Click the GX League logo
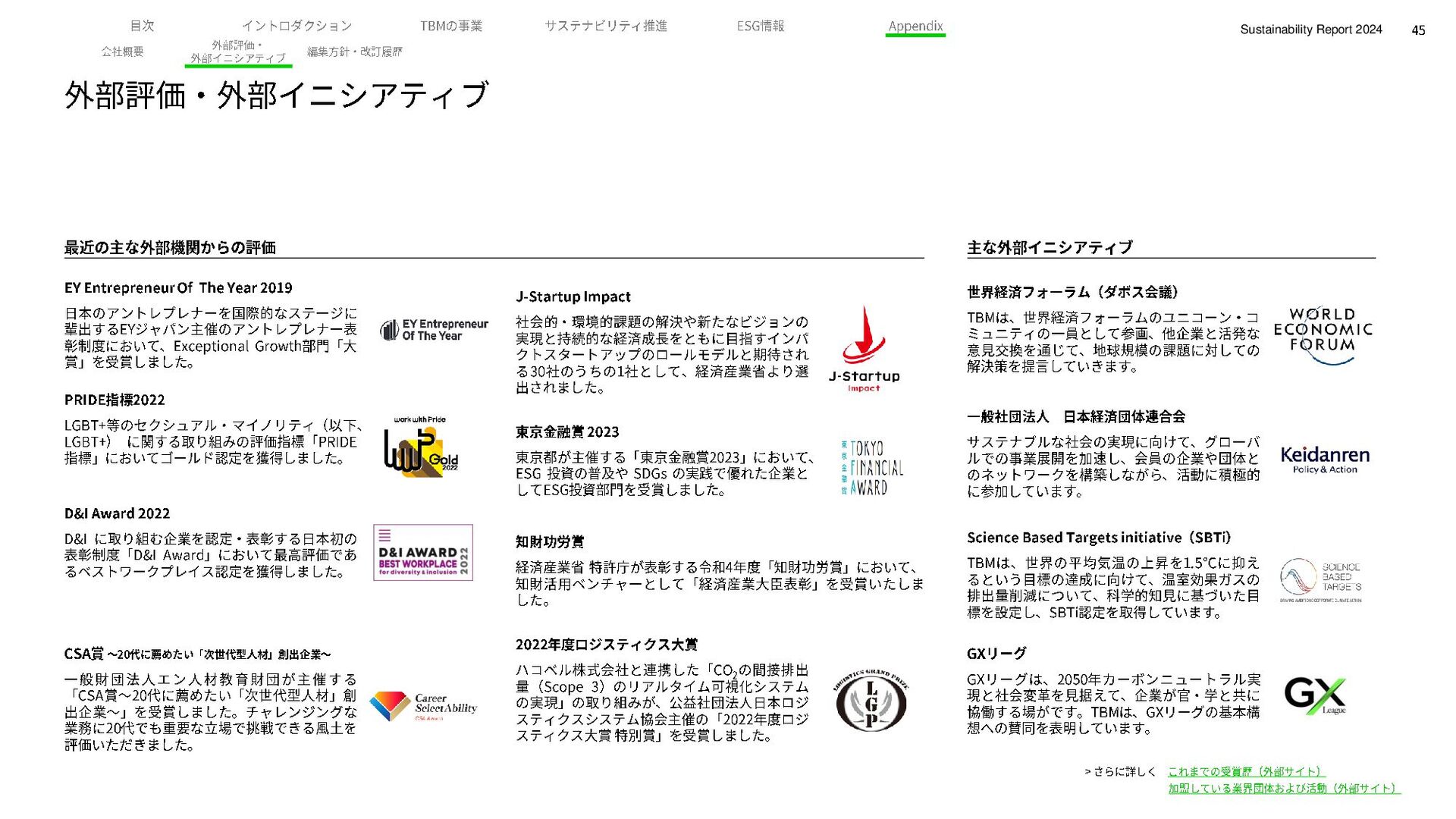Image resolution: width=1456 pixels, height=819 pixels. pyautogui.click(x=1315, y=695)
